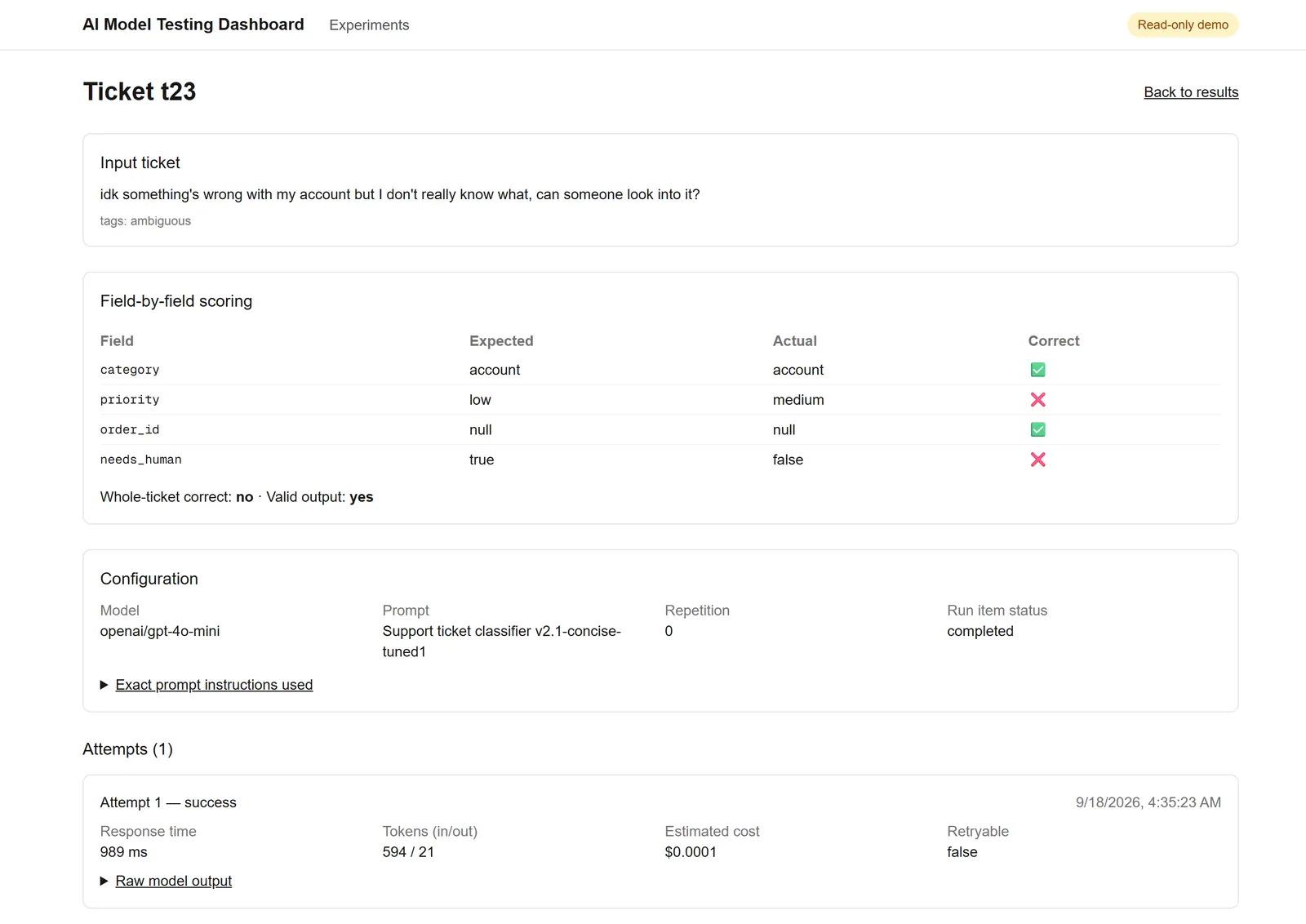This screenshot has width=1306, height=924.
Task: Select the Ticket t23 heading
Action: (140, 91)
